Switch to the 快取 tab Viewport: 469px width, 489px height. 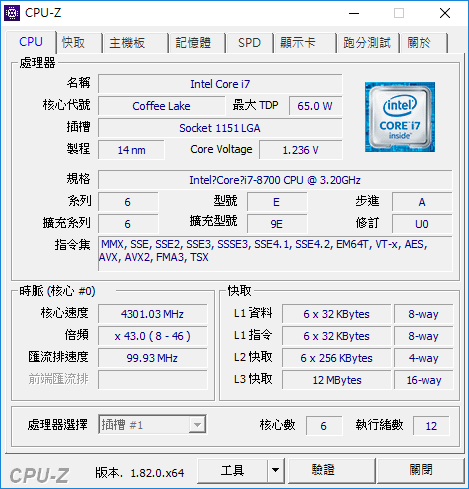[79, 43]
